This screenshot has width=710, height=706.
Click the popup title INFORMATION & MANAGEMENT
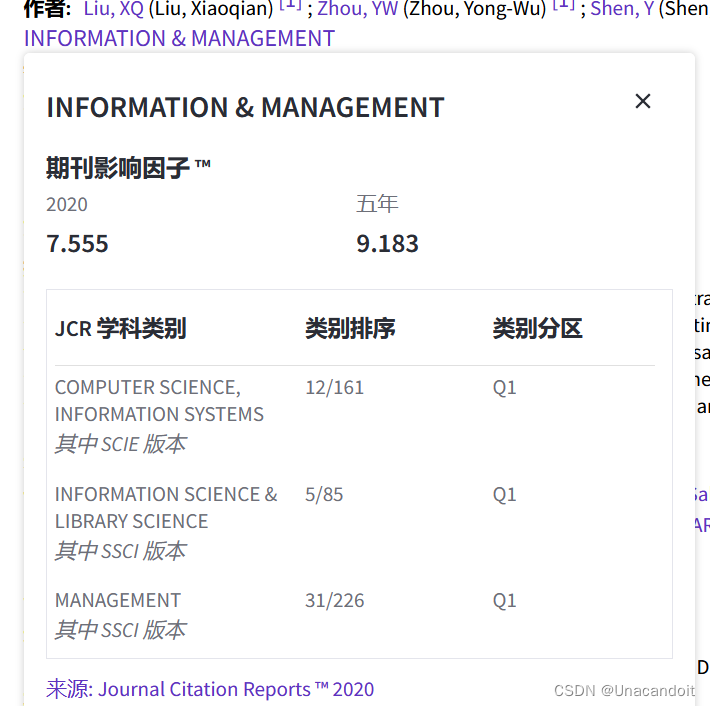245,108
